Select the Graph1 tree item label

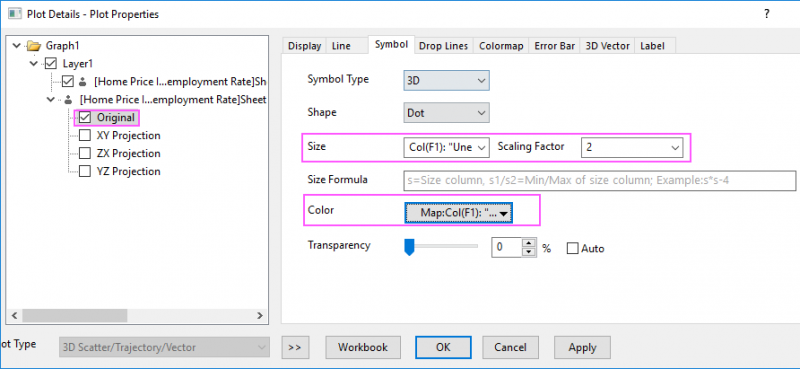(62, 46)
